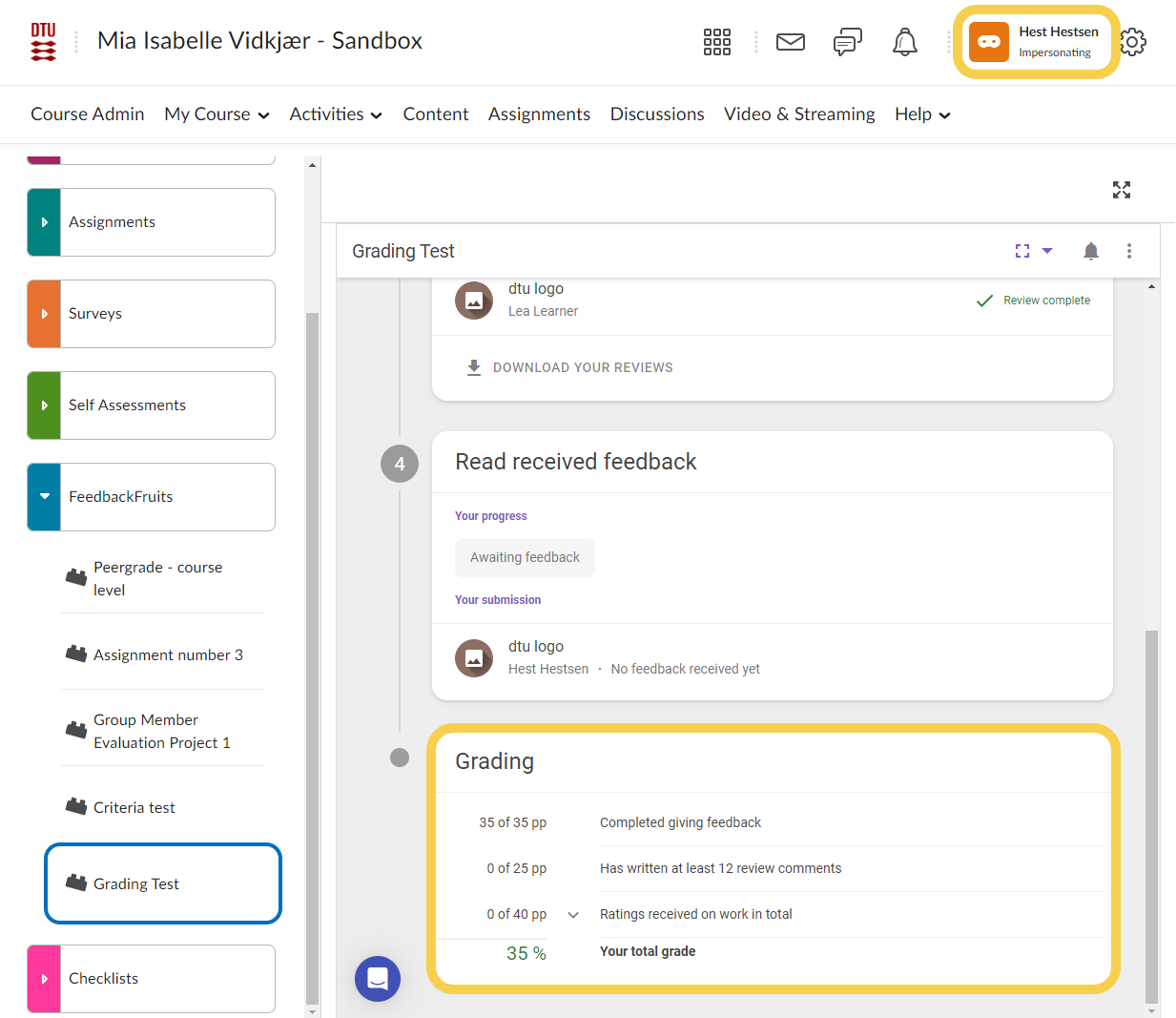Open the view mode dropdown arrow

(1047, 251)
